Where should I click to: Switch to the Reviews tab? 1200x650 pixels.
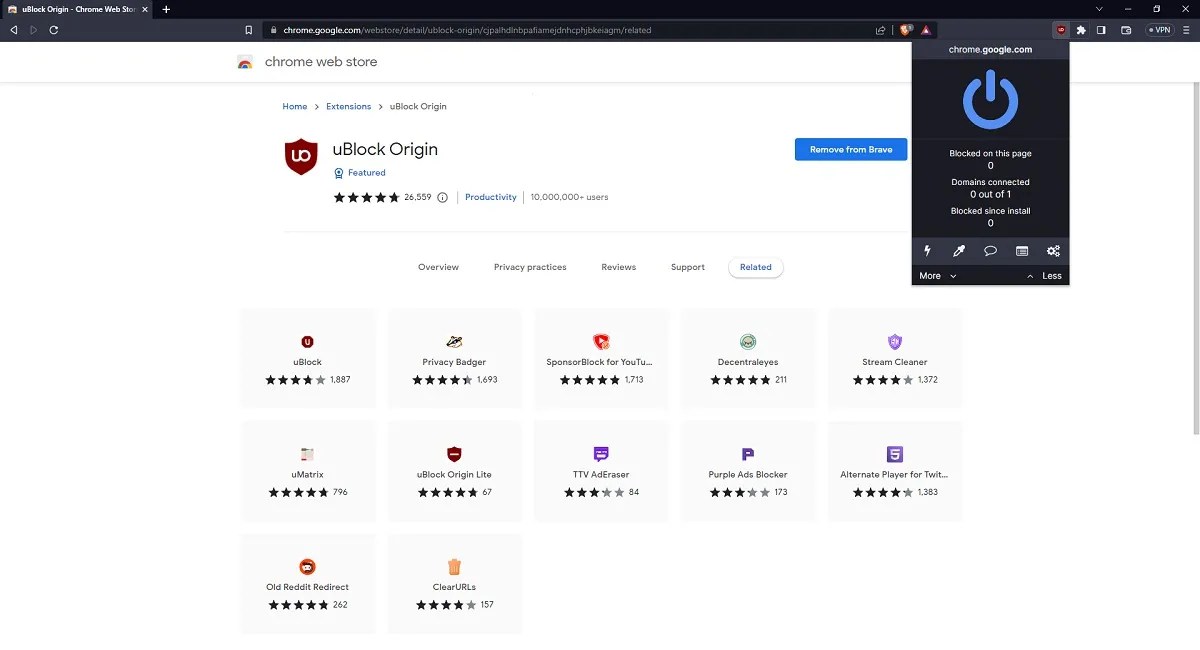618,267
